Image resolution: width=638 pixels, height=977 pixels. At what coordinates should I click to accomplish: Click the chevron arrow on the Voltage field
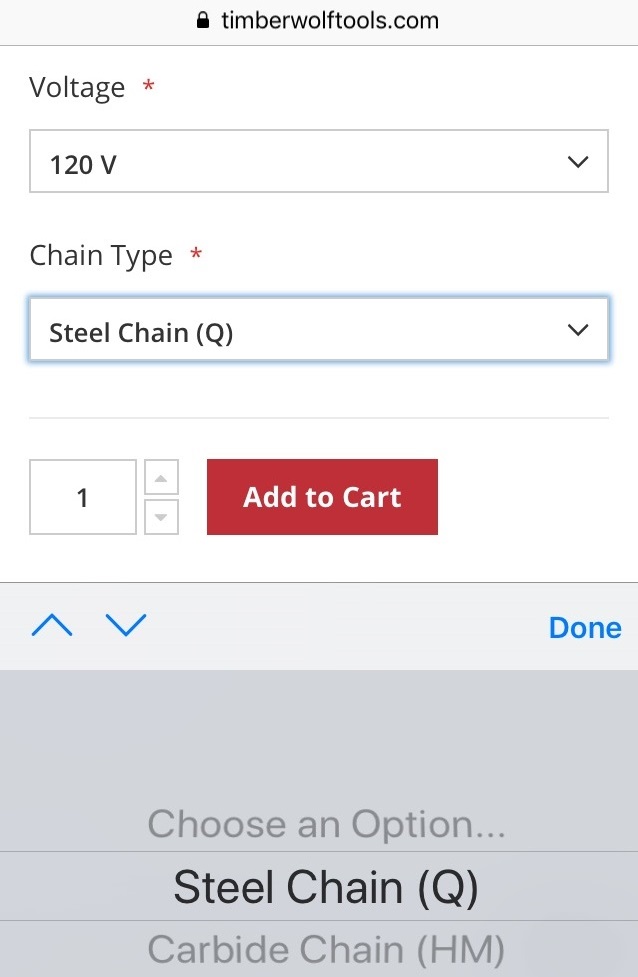click(577, 162)
